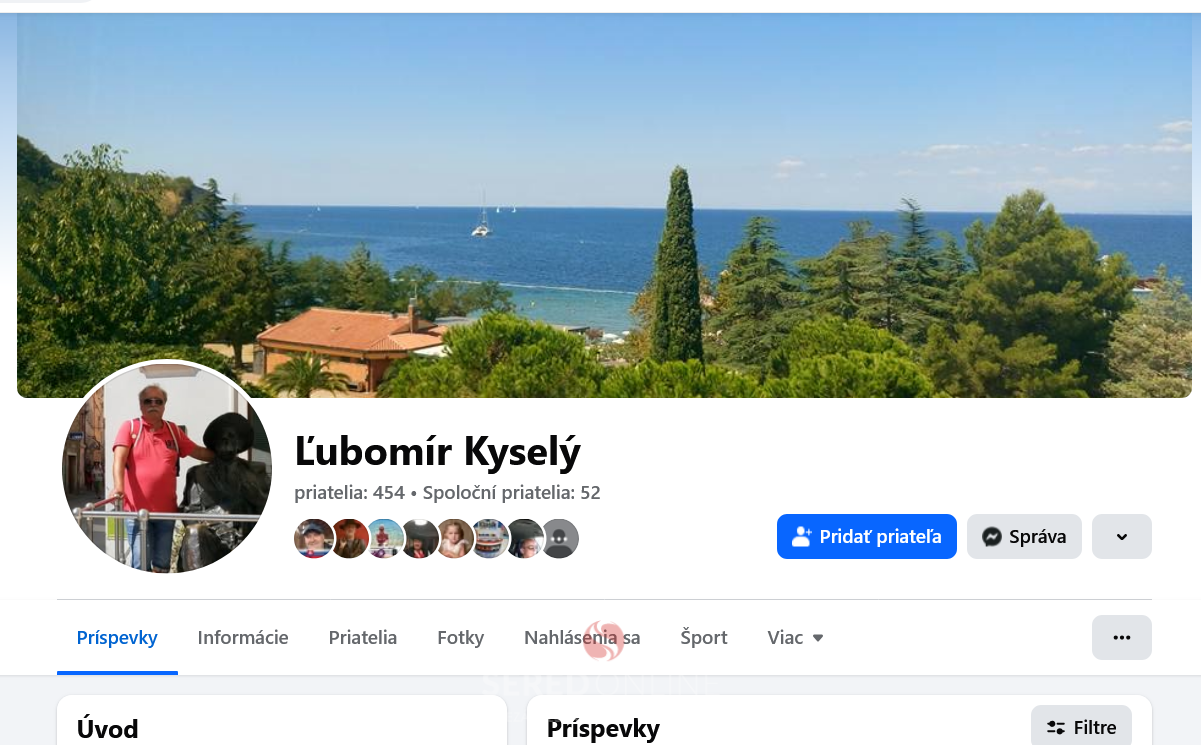1201x745 pixels.
Task: Open the Priatelia tab
Action: pos(363,637)
